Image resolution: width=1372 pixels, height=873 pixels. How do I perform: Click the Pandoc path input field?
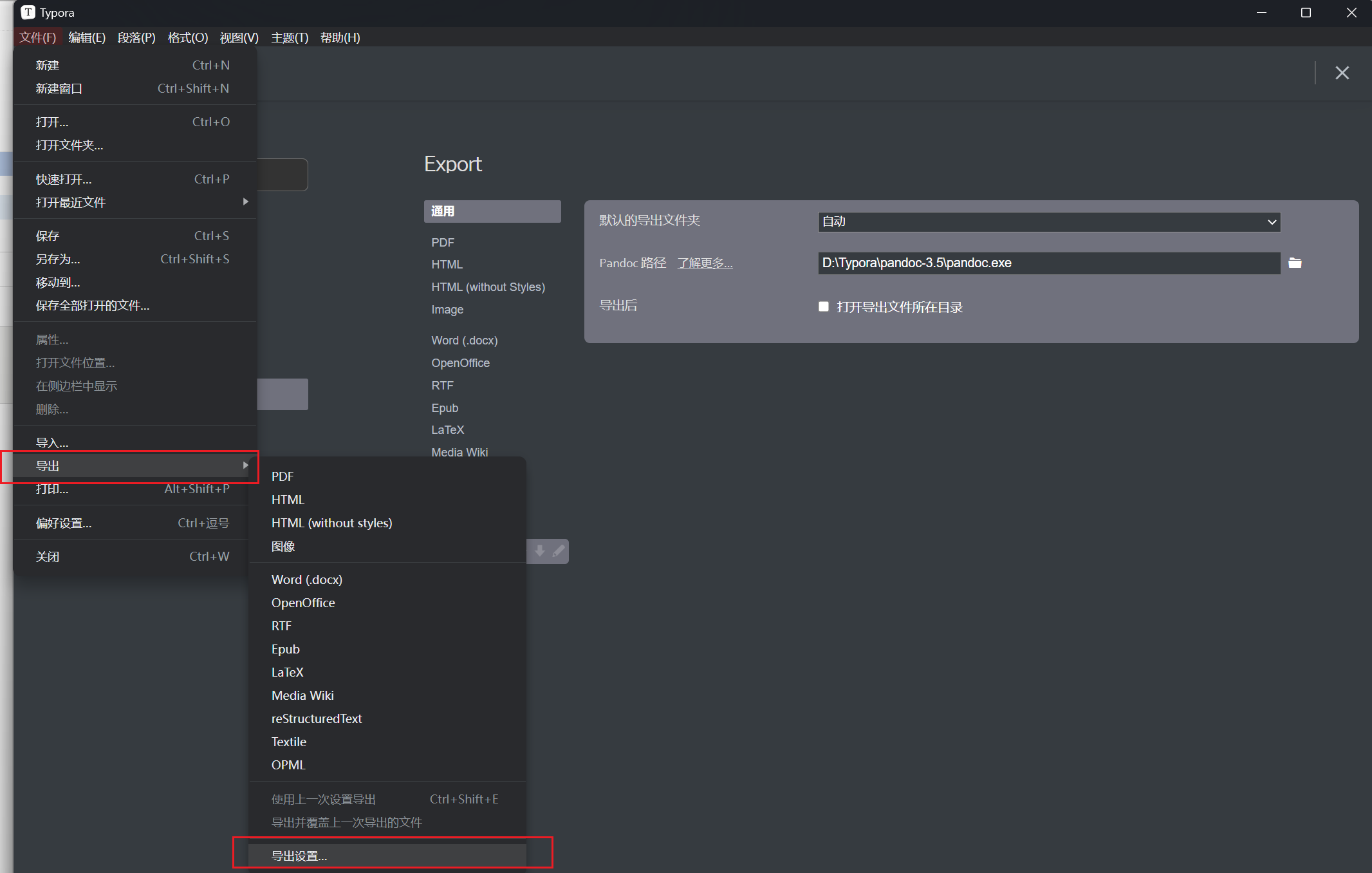click(x=1049, y=263)
